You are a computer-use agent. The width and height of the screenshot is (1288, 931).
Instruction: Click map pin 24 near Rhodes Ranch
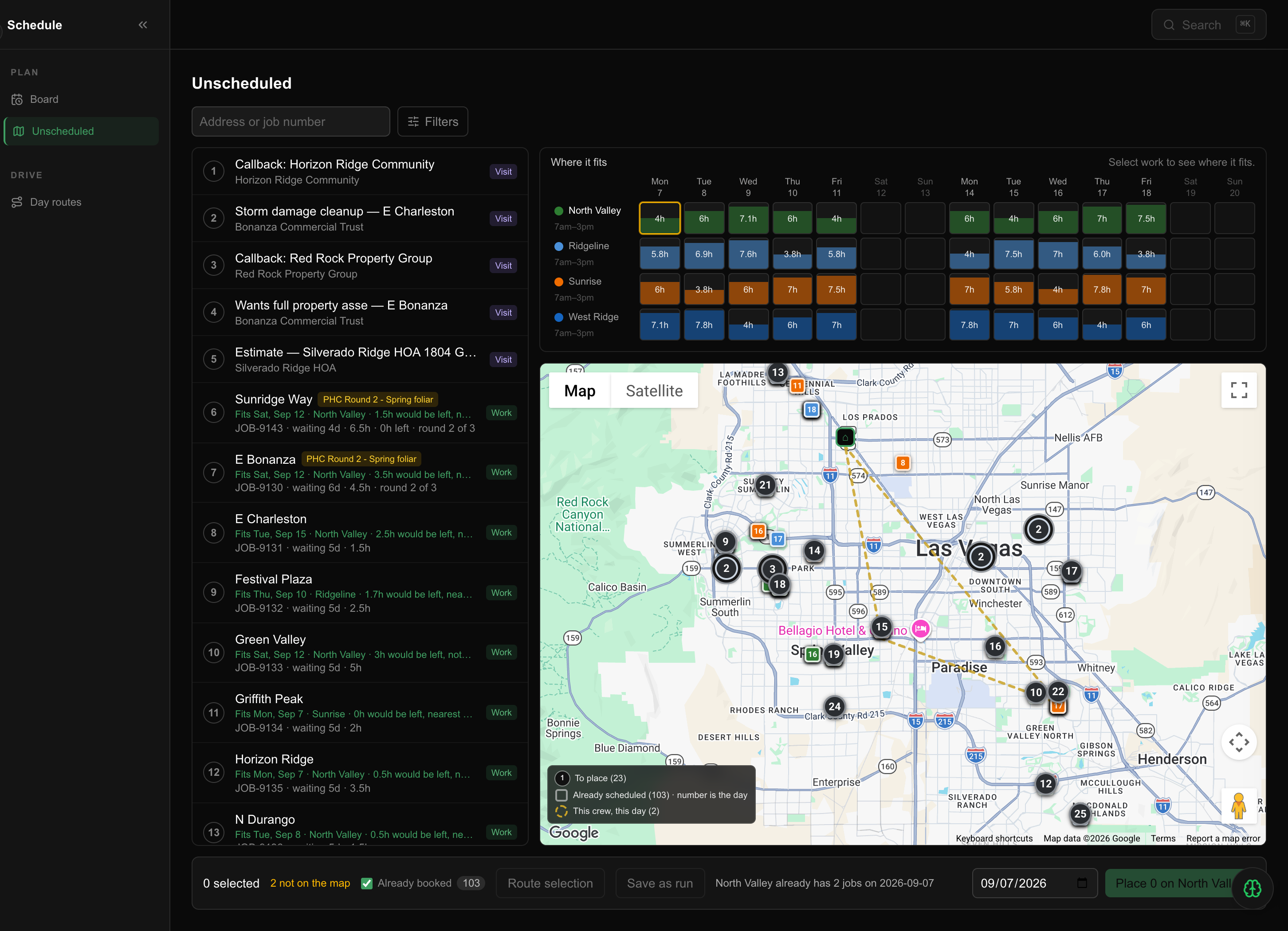(x=834, y=707)
